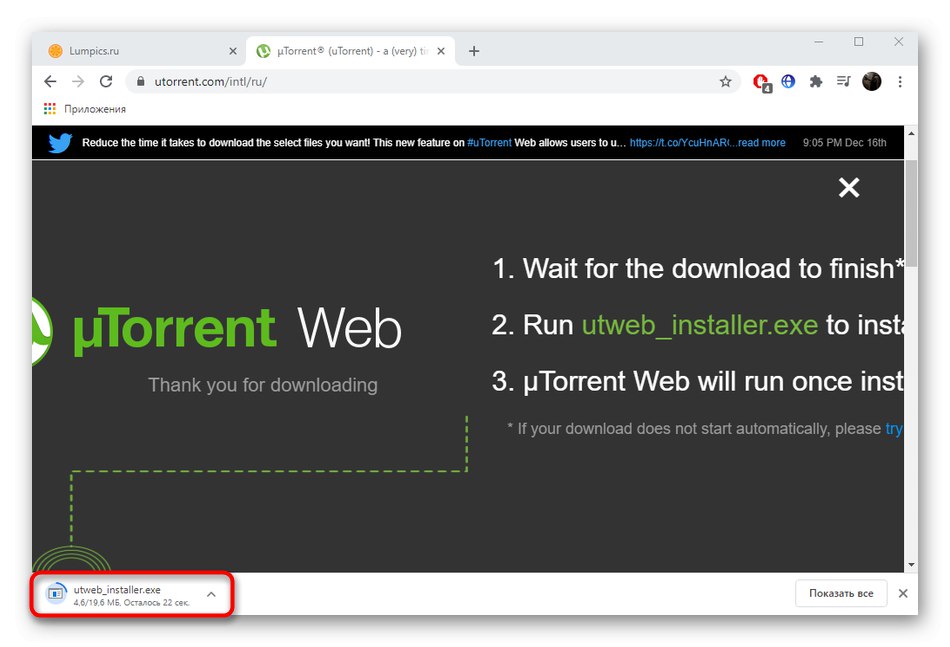Viewport: 950px width, 647px height.
Task: Open the https://t.co tweet link
Action: point(679,143)
